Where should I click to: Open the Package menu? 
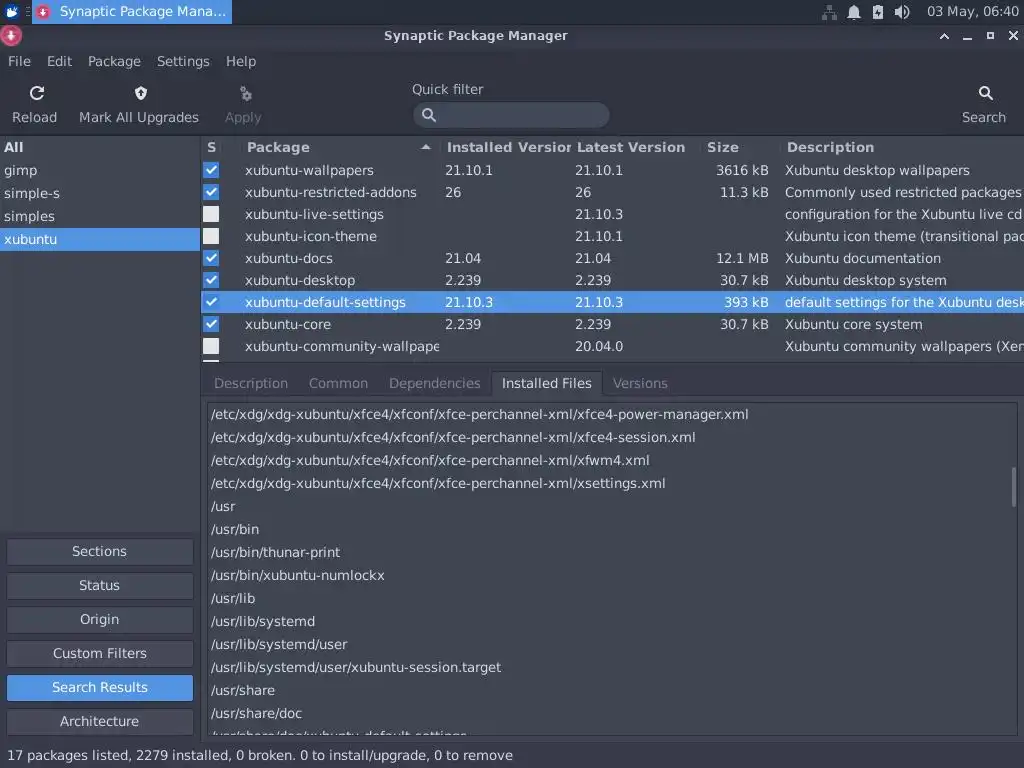pyautogui.click(x=114, y=61)
